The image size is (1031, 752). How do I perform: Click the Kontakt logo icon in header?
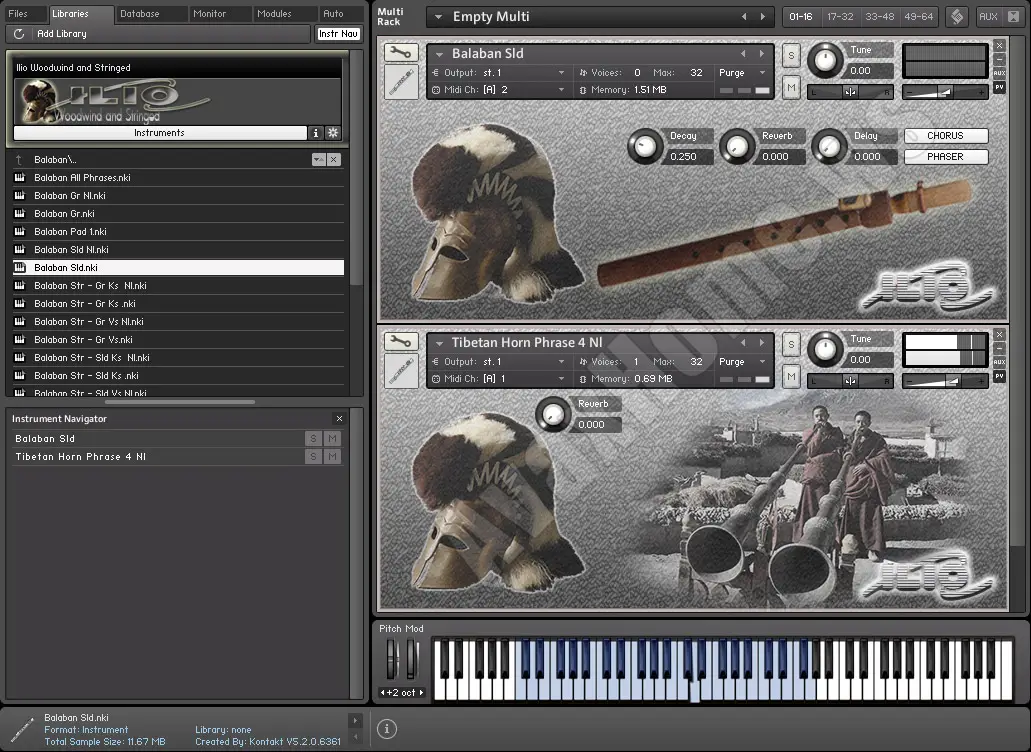pyautogui.click(x=957, y=16)
